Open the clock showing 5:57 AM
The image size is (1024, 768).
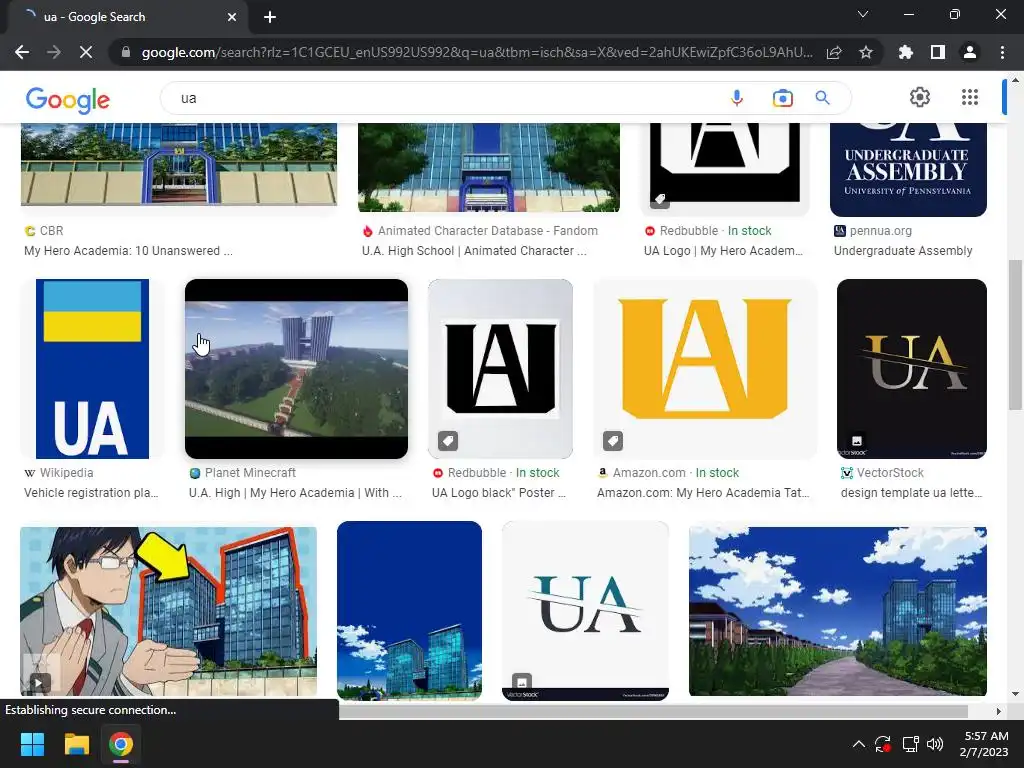click(x=984, y=744)
